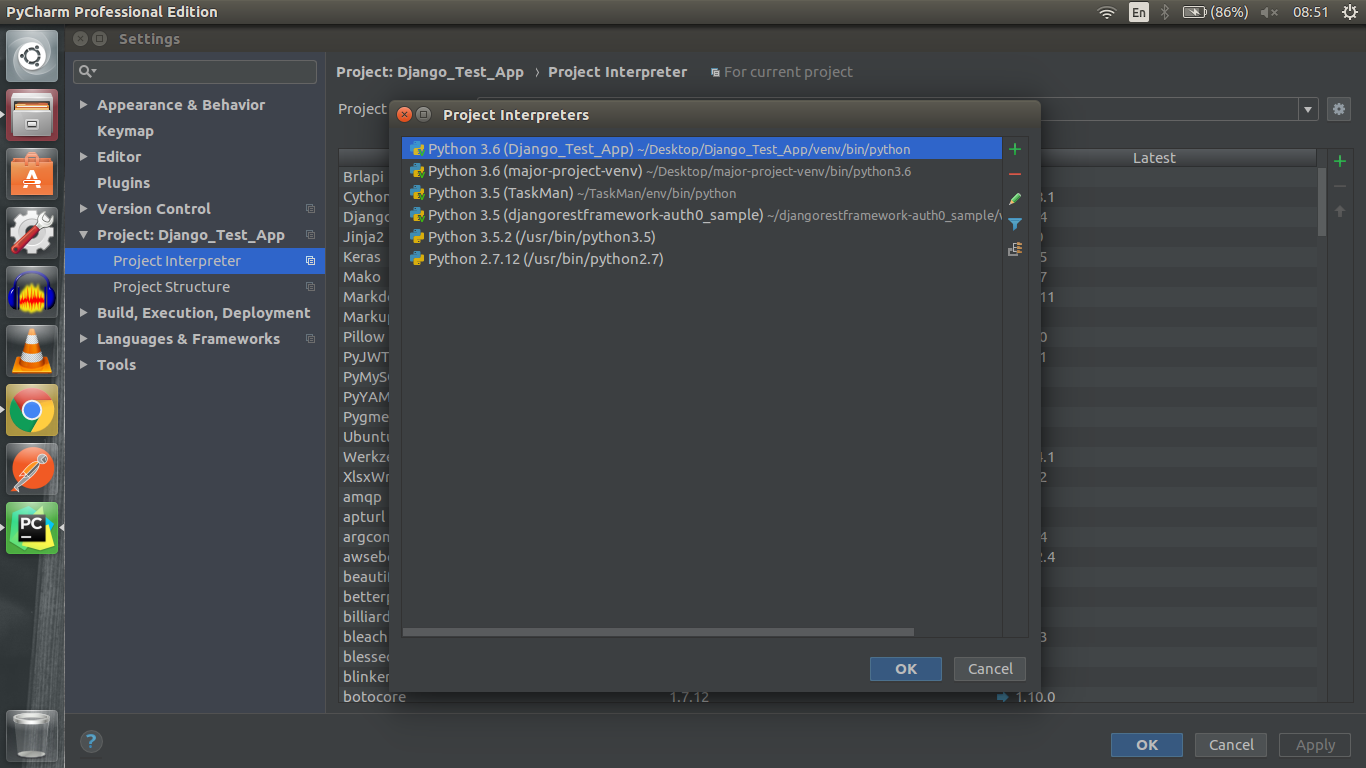1366x768 pixels.
Task: Click the blue filter funnel icon
Action: click(x=1015, y=224)
